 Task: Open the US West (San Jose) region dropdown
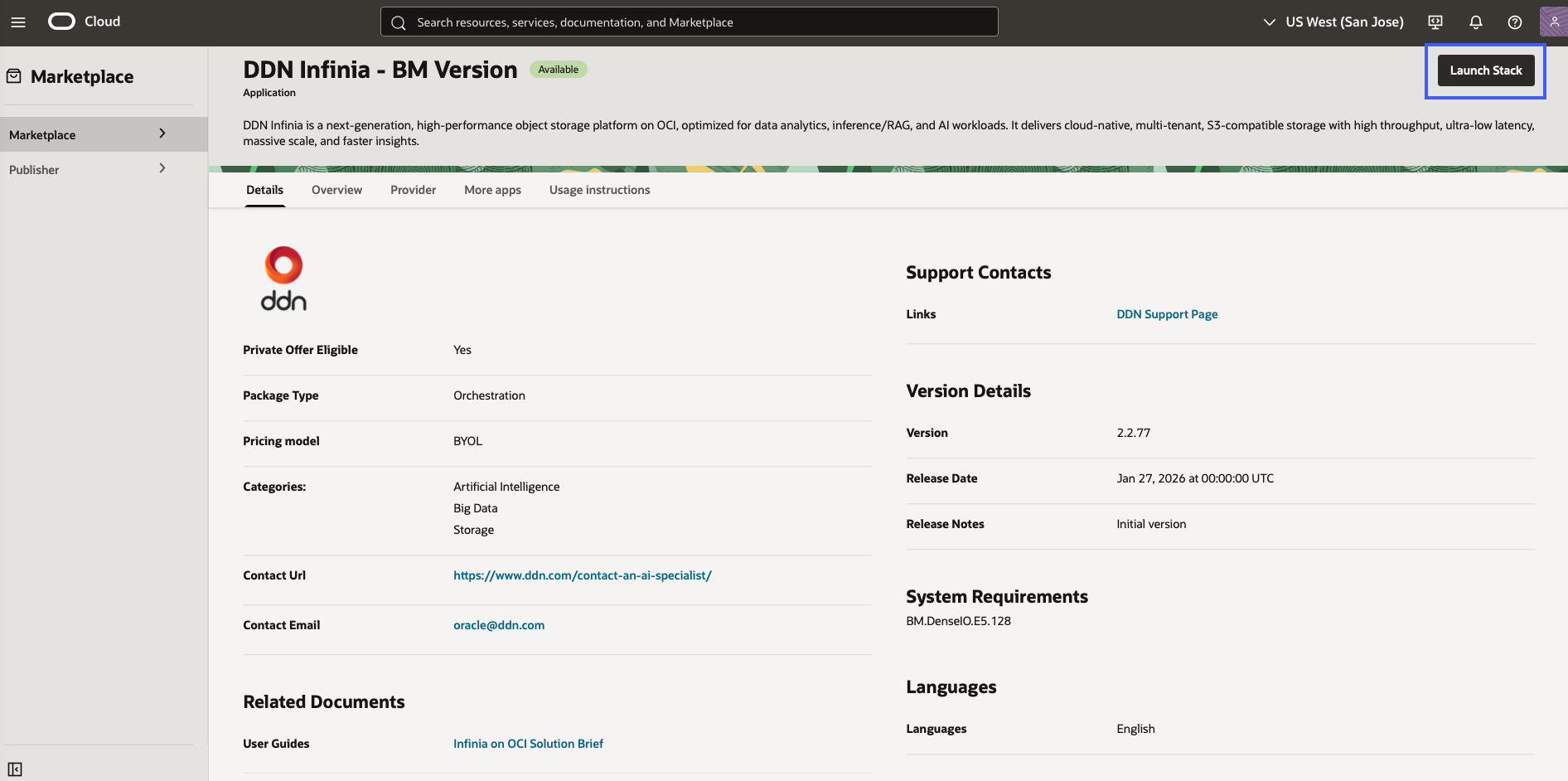[1333, 22]
